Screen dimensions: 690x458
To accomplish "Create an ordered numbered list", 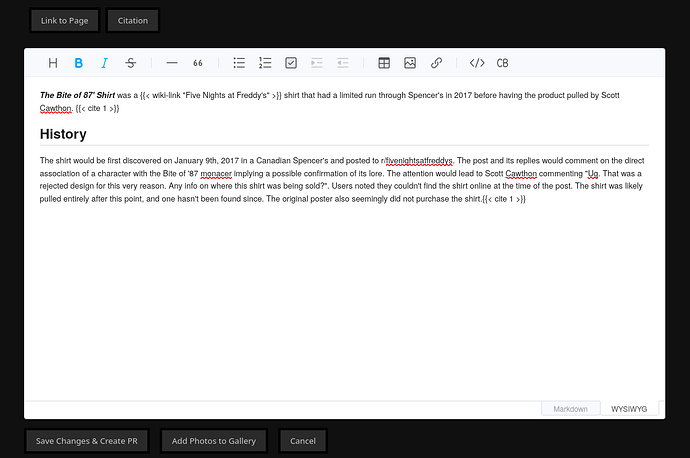I will [x=265, y=63].
